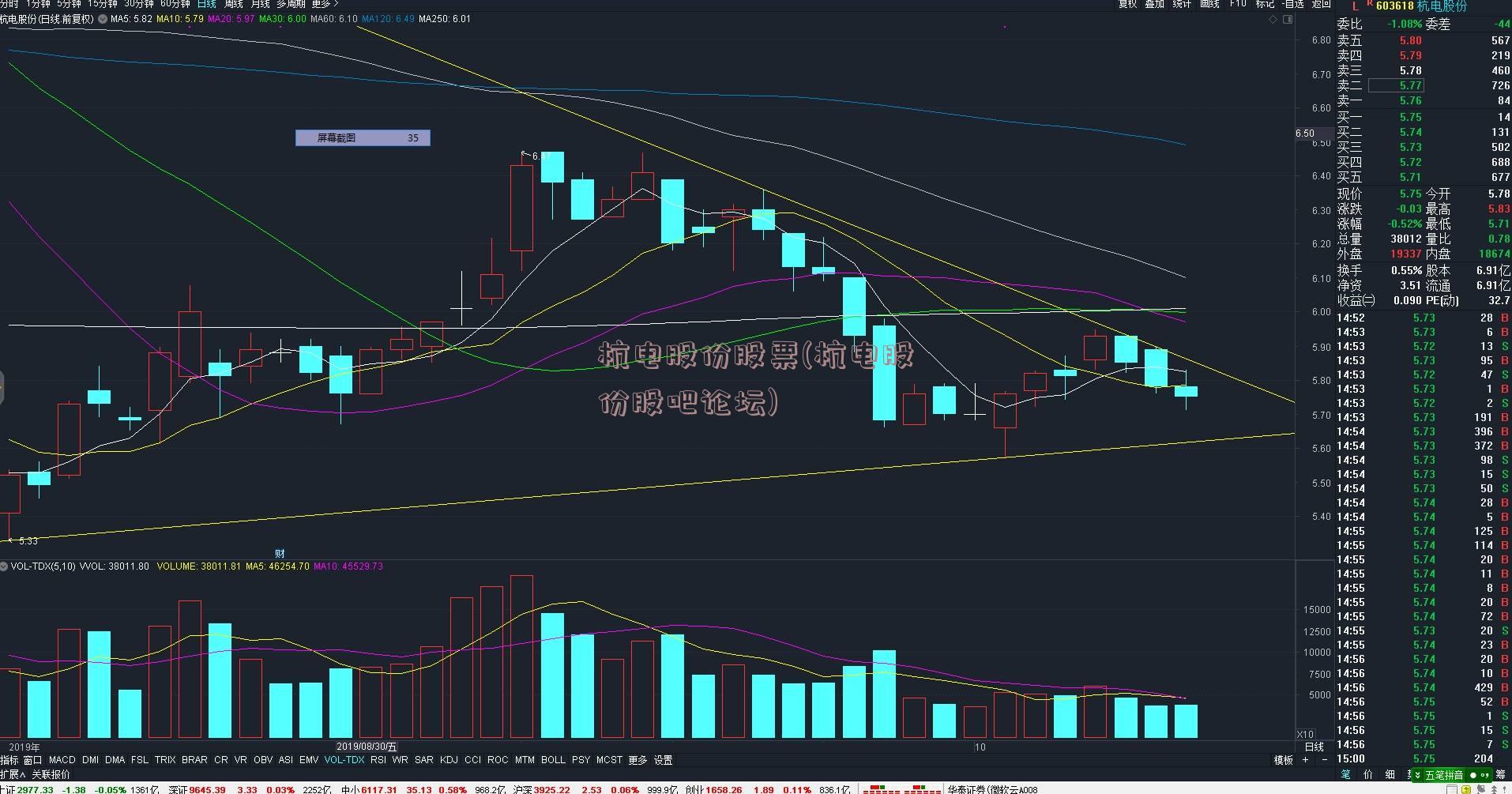Image resolution: width=1512 pixels, height=794 pixels.
Task: Remove stock from 自选 watchlist
Action: point(1293,4)
